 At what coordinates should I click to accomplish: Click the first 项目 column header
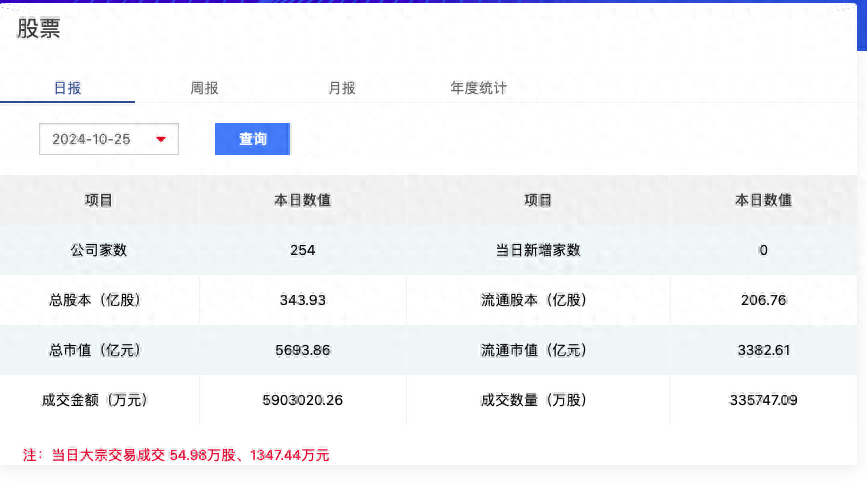pyautogui.click(x=98, y=200)
